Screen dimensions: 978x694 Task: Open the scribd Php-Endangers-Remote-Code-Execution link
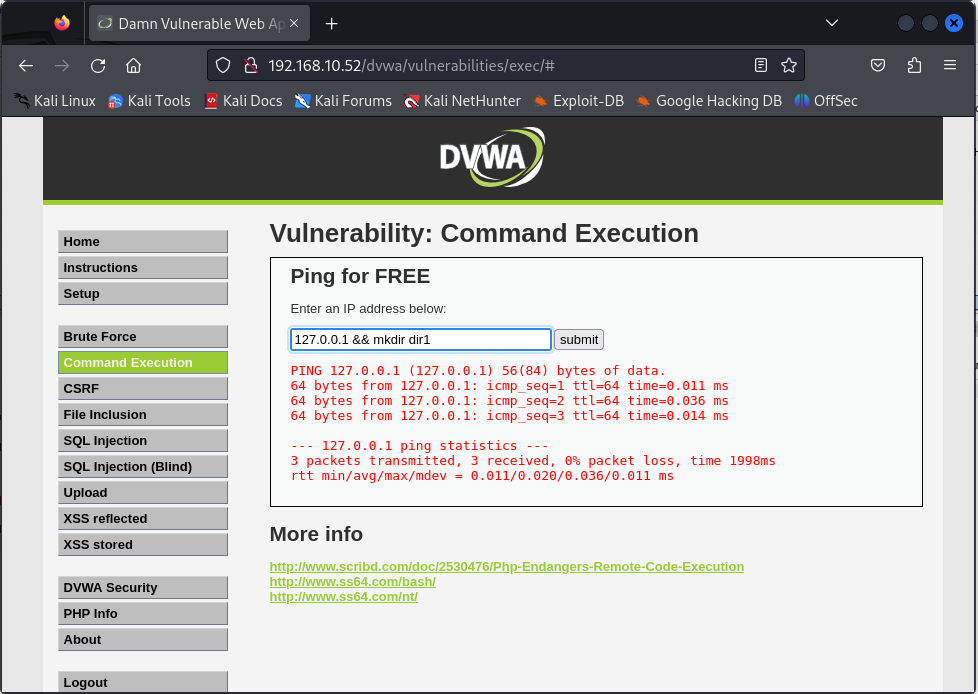tap(506, 567)
